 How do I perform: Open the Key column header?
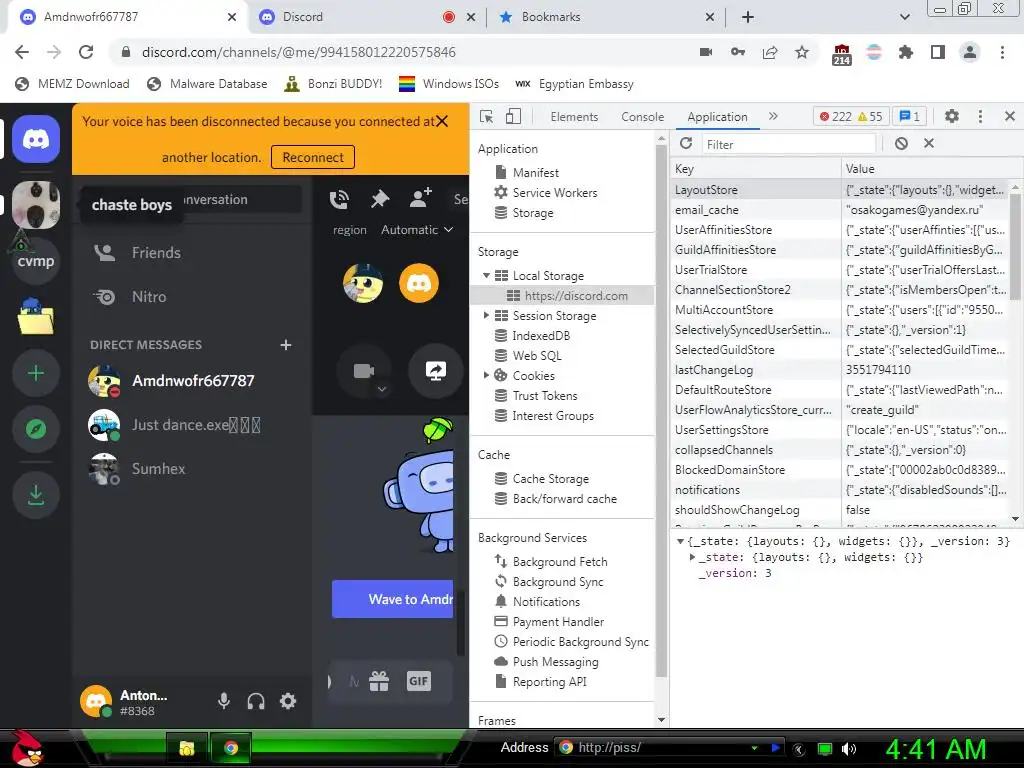point(756,168)
